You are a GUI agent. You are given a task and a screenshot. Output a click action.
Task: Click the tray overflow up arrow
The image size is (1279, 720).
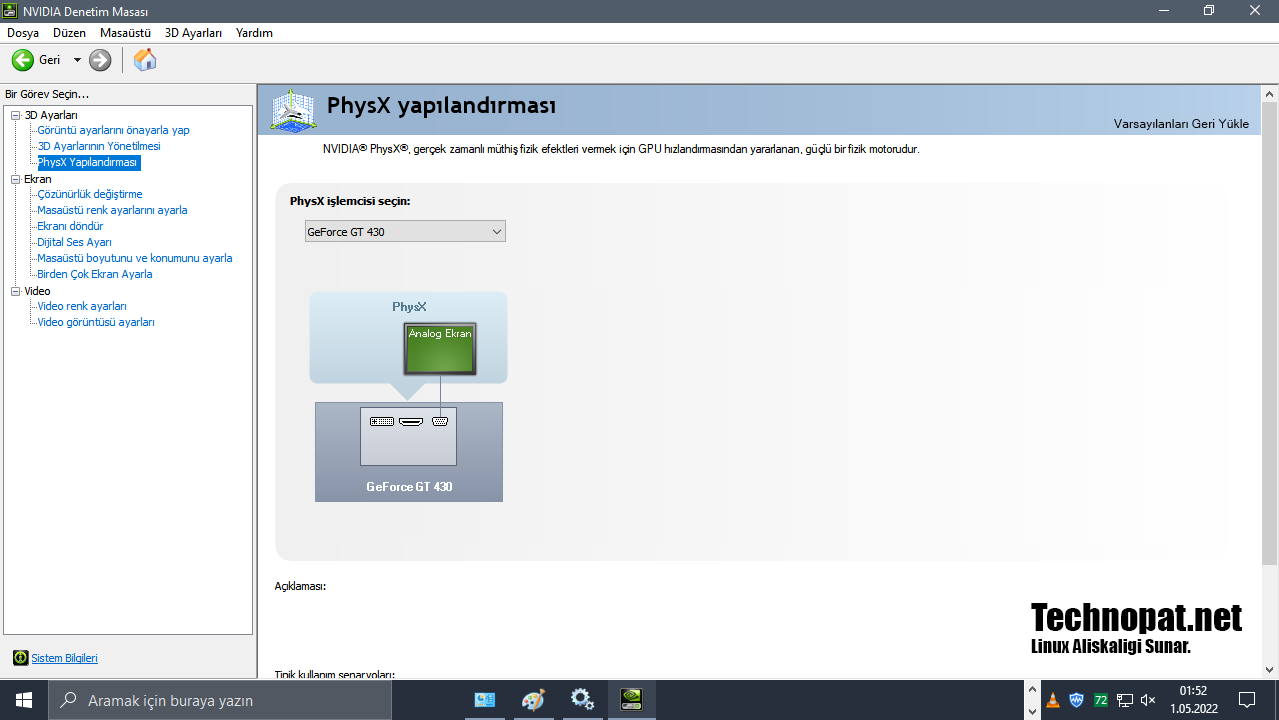click(x=1033, y=689)
